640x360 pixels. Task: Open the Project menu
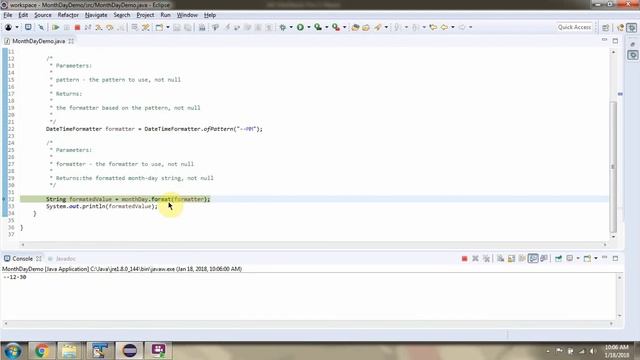(x=145, y=15)
